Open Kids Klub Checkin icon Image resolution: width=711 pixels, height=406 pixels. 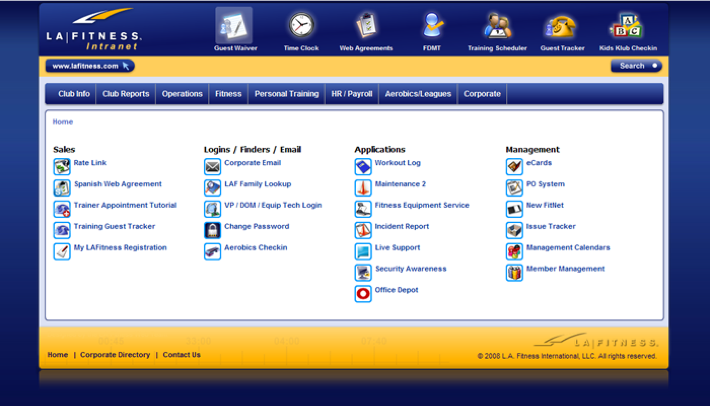pyautogui.click(x=627, y=25)
